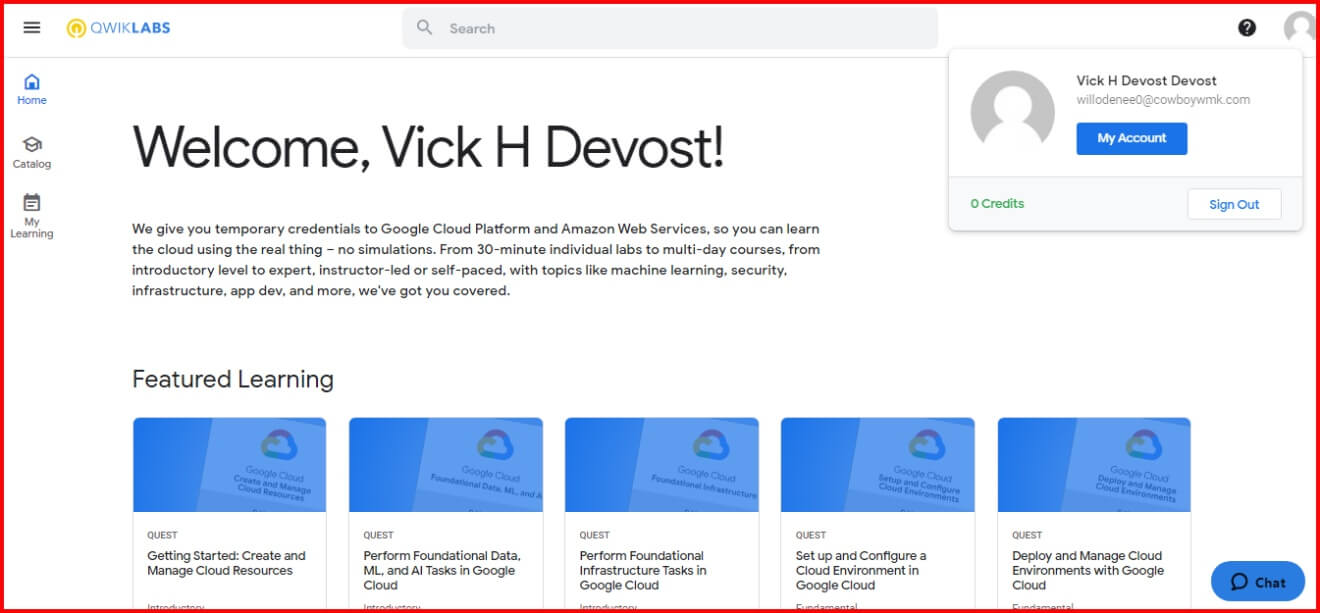
Task: Click the Featured Learning heading
Action: point(233,379)
